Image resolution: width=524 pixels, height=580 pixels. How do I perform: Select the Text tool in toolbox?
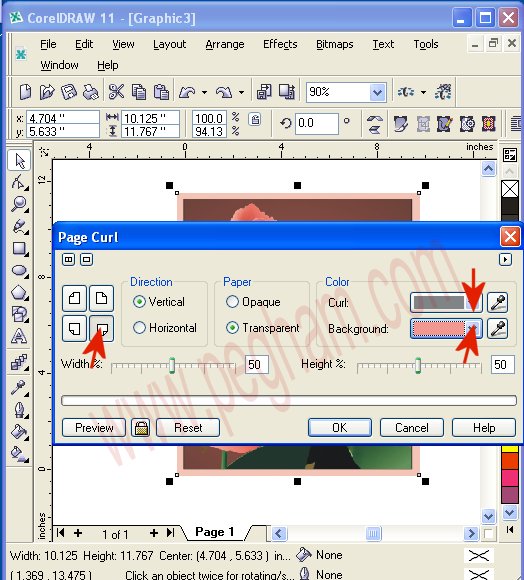[x=19, y=337]
